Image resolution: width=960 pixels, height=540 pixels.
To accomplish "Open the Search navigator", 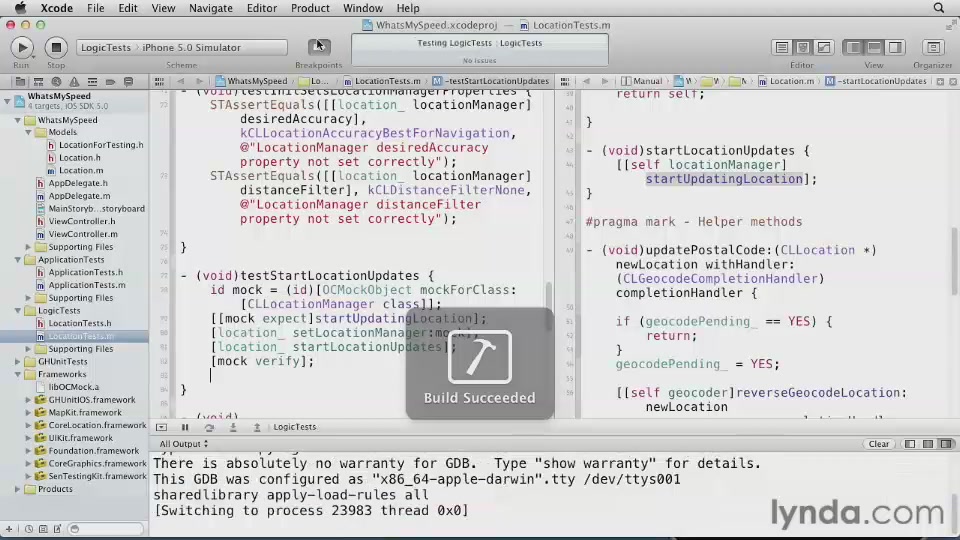I will (x=56, y=81).
